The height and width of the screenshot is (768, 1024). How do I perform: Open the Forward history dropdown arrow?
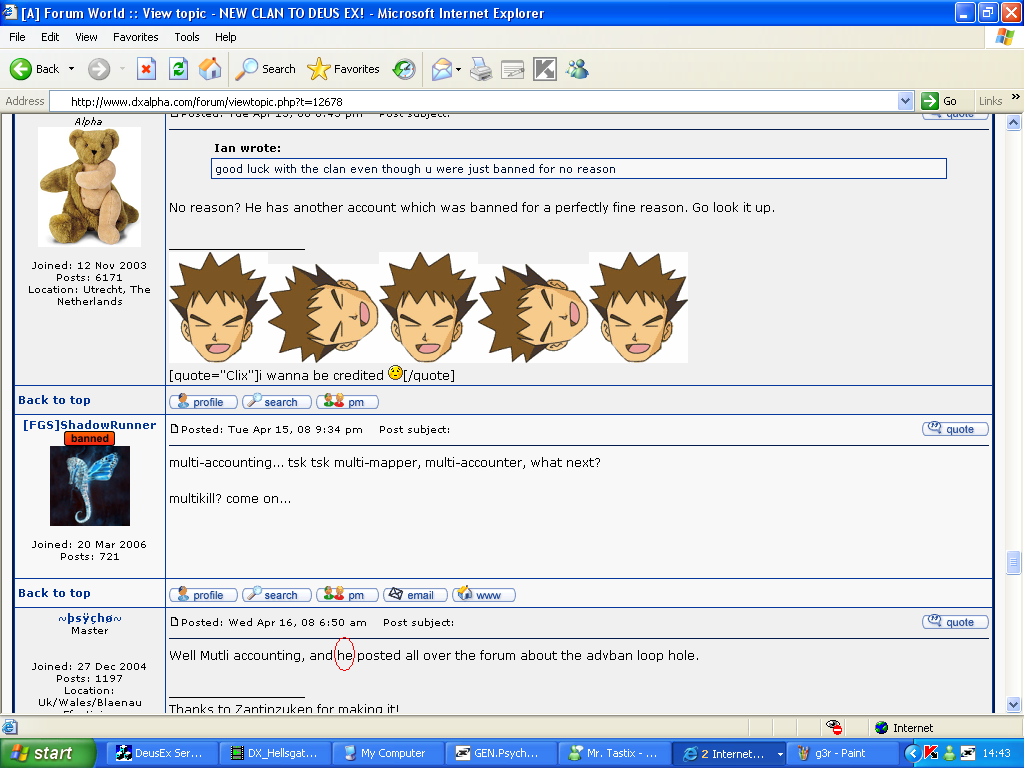click(122, 69)
